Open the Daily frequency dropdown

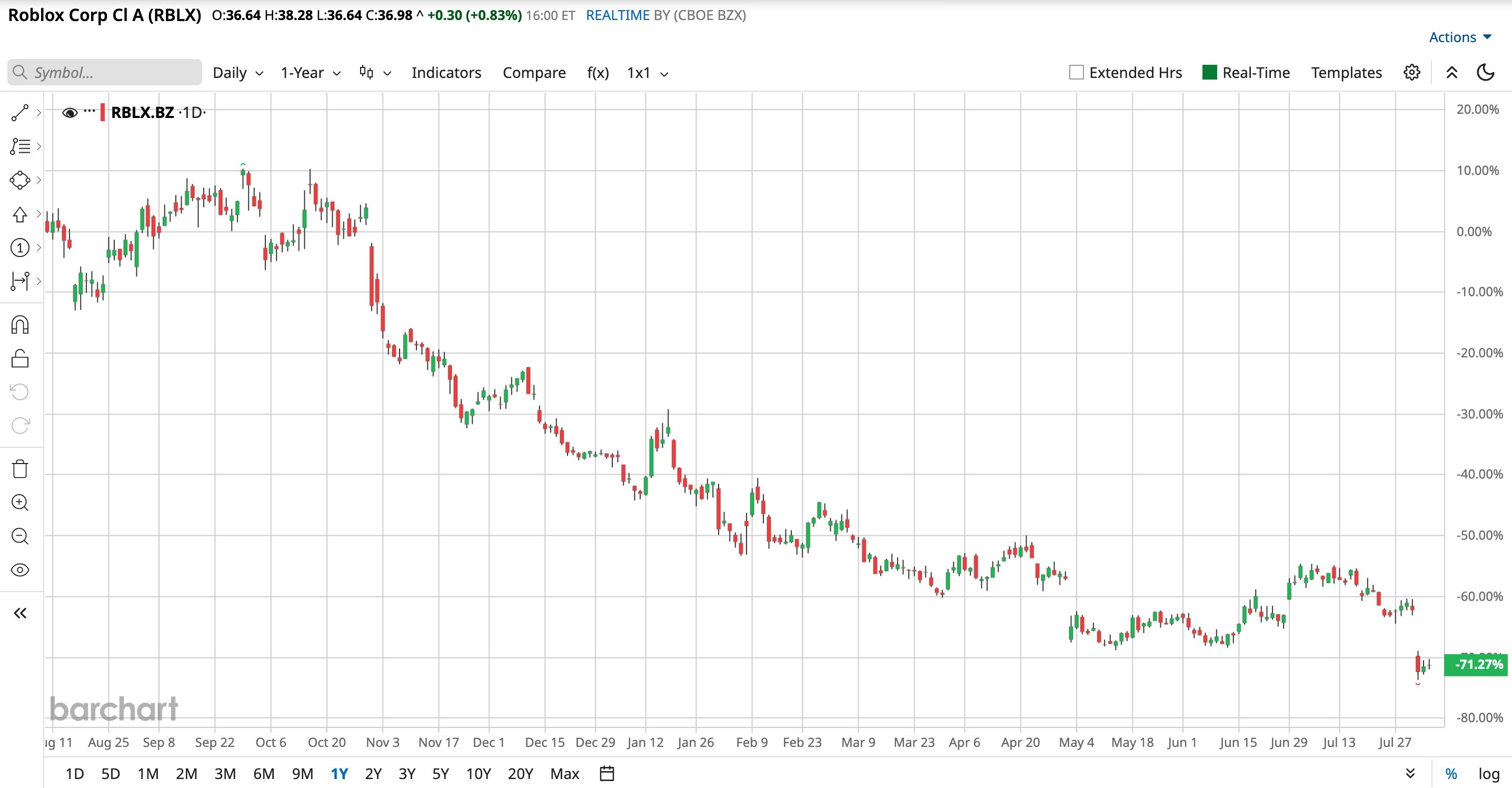pyautogui.click(x=238, y=73)
